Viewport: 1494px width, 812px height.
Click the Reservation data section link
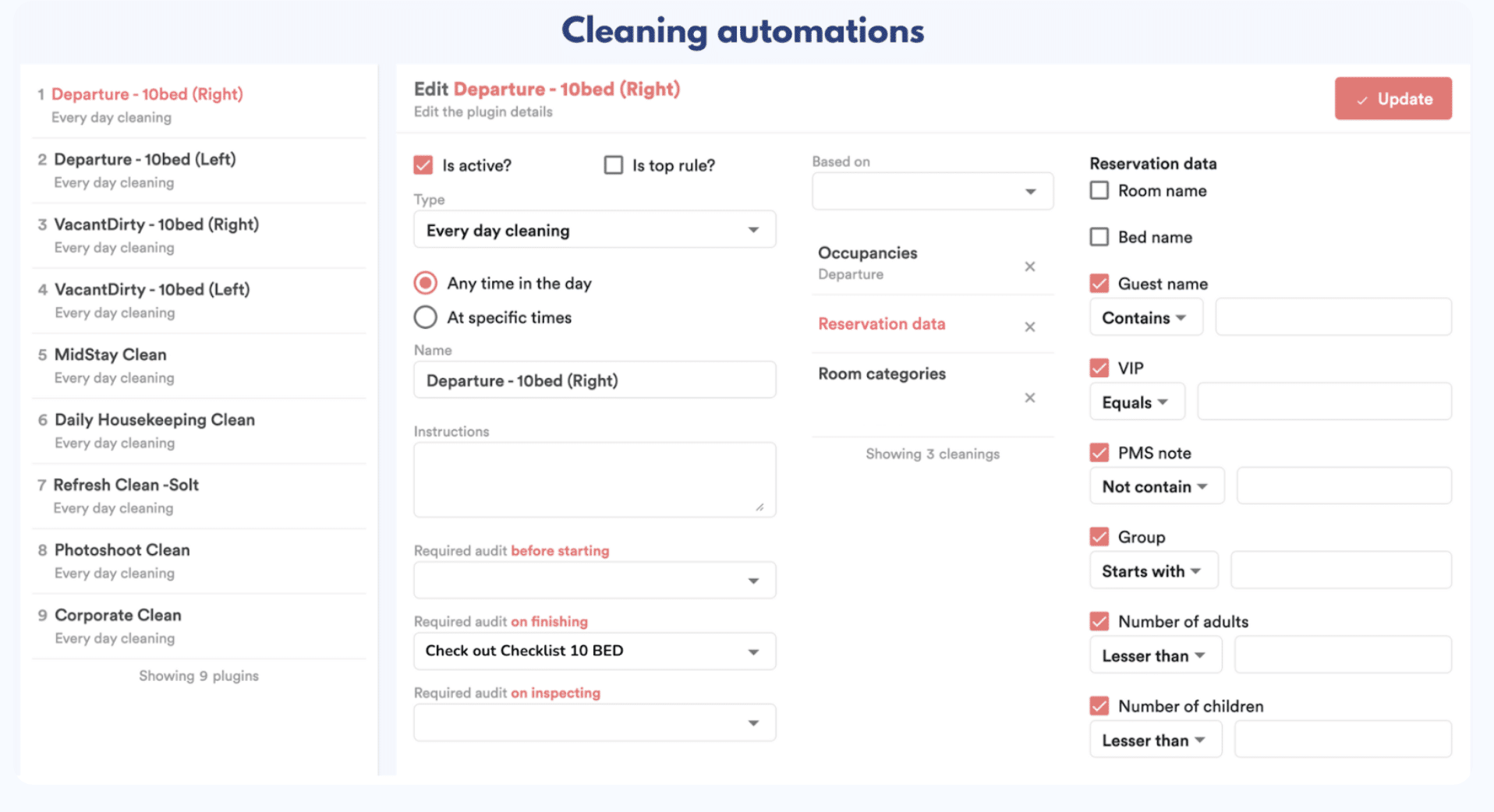click(881, 324)
